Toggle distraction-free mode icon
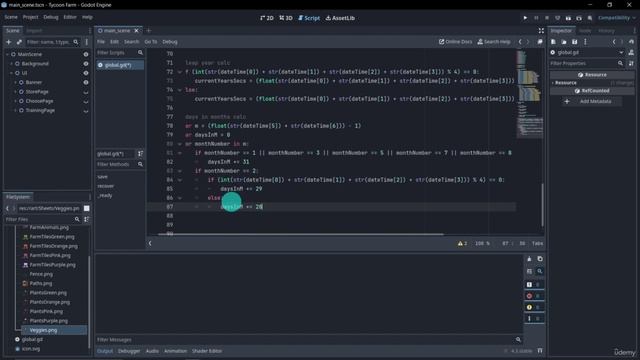 click(x=541, y=31)
